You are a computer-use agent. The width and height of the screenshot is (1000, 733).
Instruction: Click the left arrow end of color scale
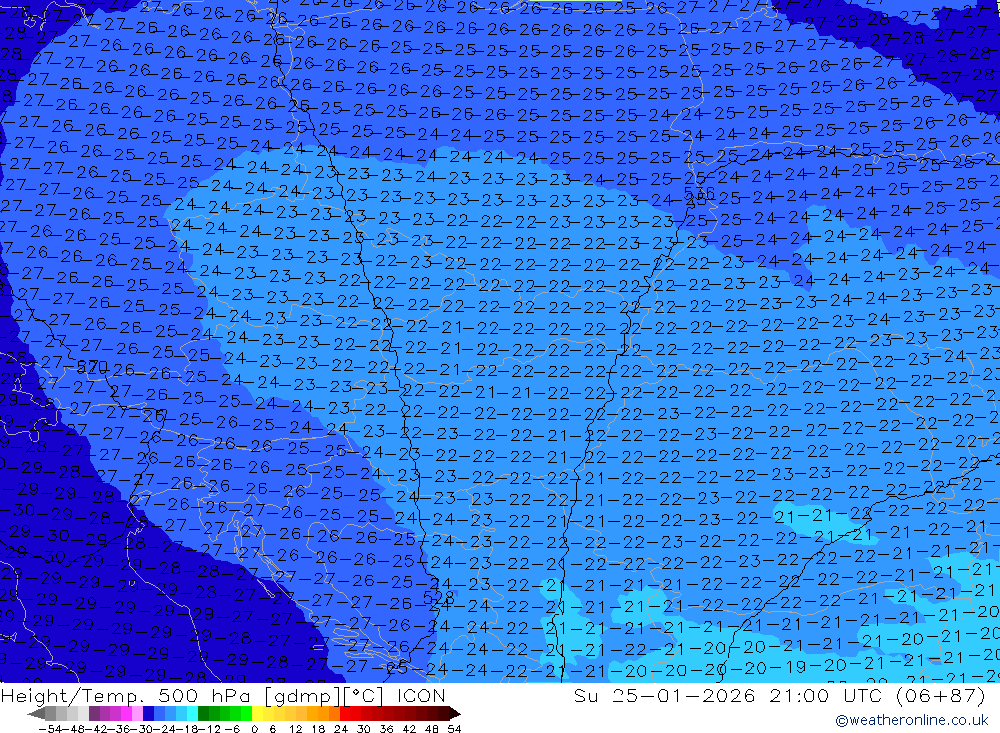pos(36,713)
